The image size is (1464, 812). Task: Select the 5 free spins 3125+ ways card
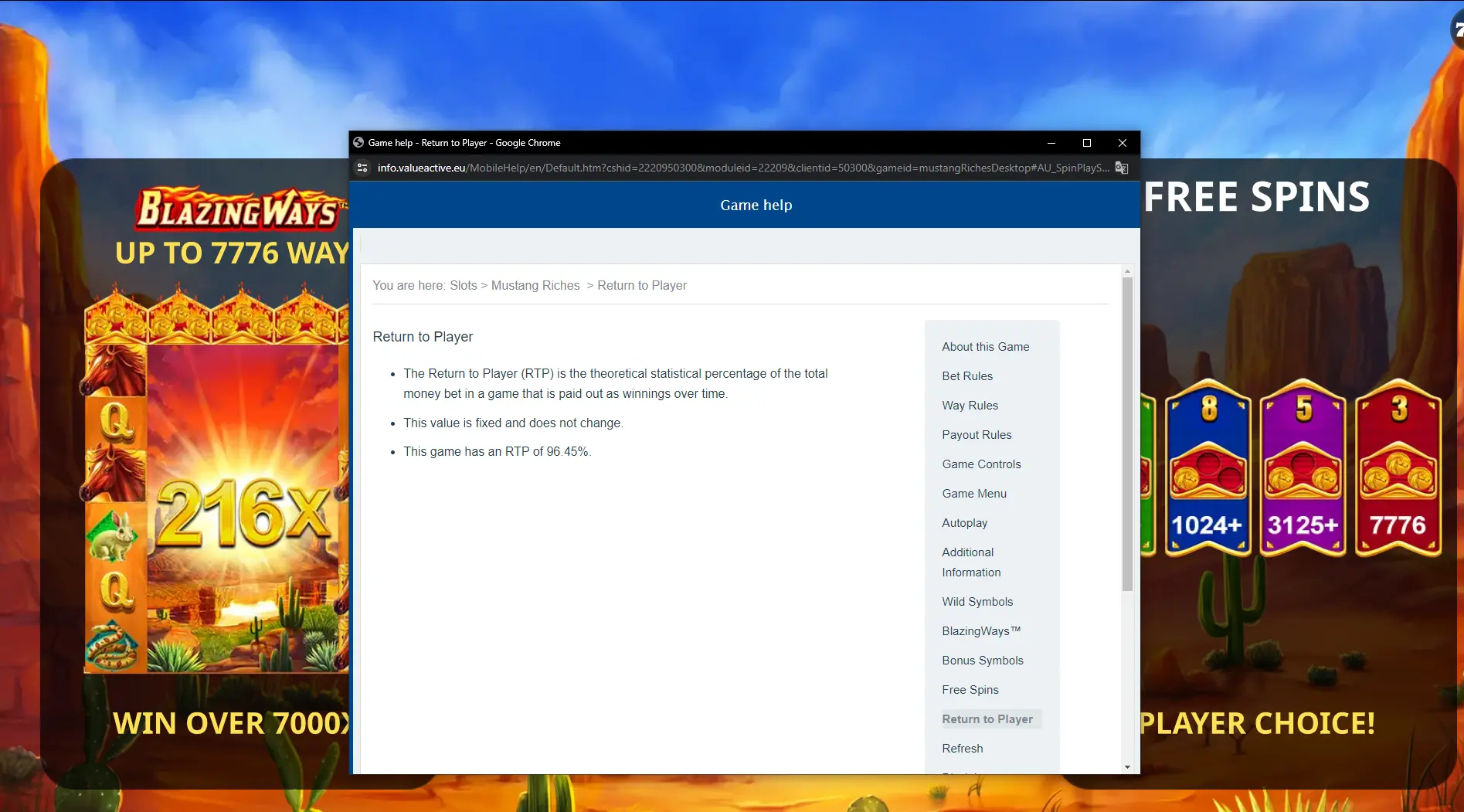coord(1303,467)
